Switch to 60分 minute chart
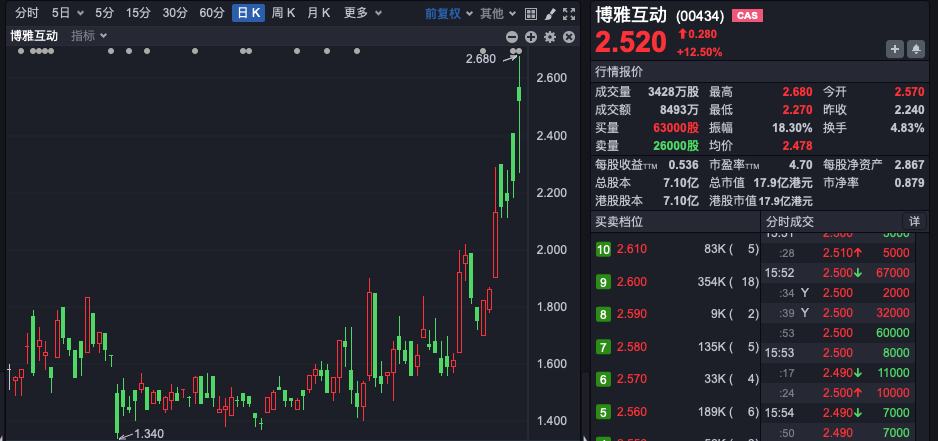Screen dimensions: 938x441 tap(212, 13)
